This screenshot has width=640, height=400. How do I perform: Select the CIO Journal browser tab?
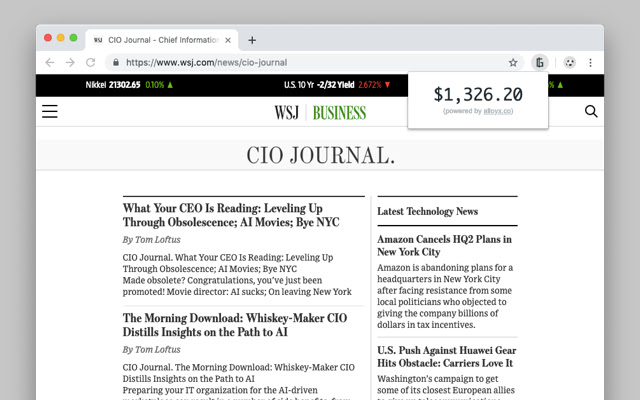click(x=162, y=40)
